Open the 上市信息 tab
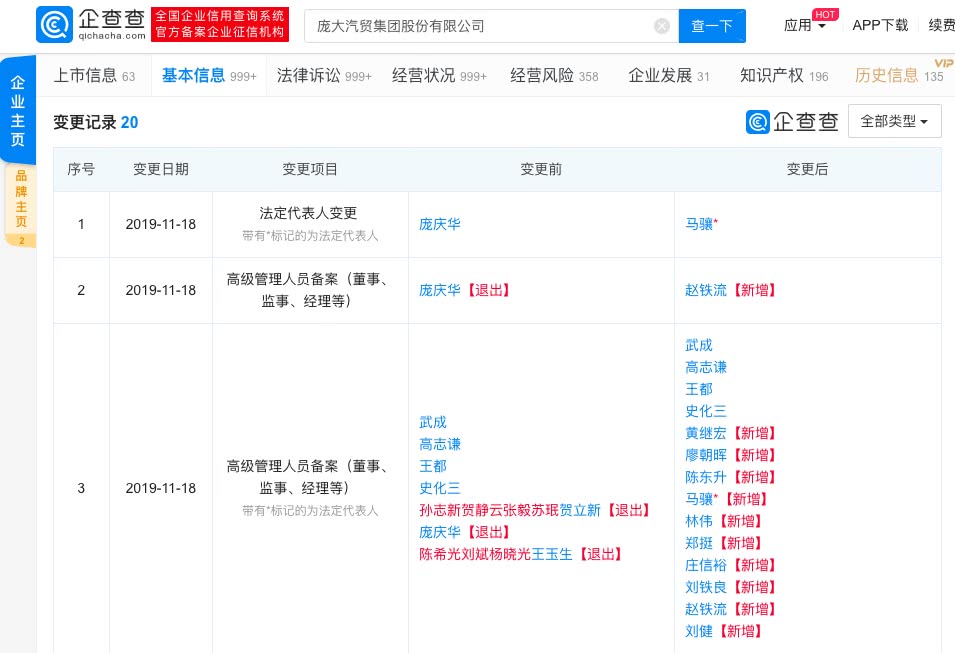This screenshot has height=653, width=955. pos(94,76)
